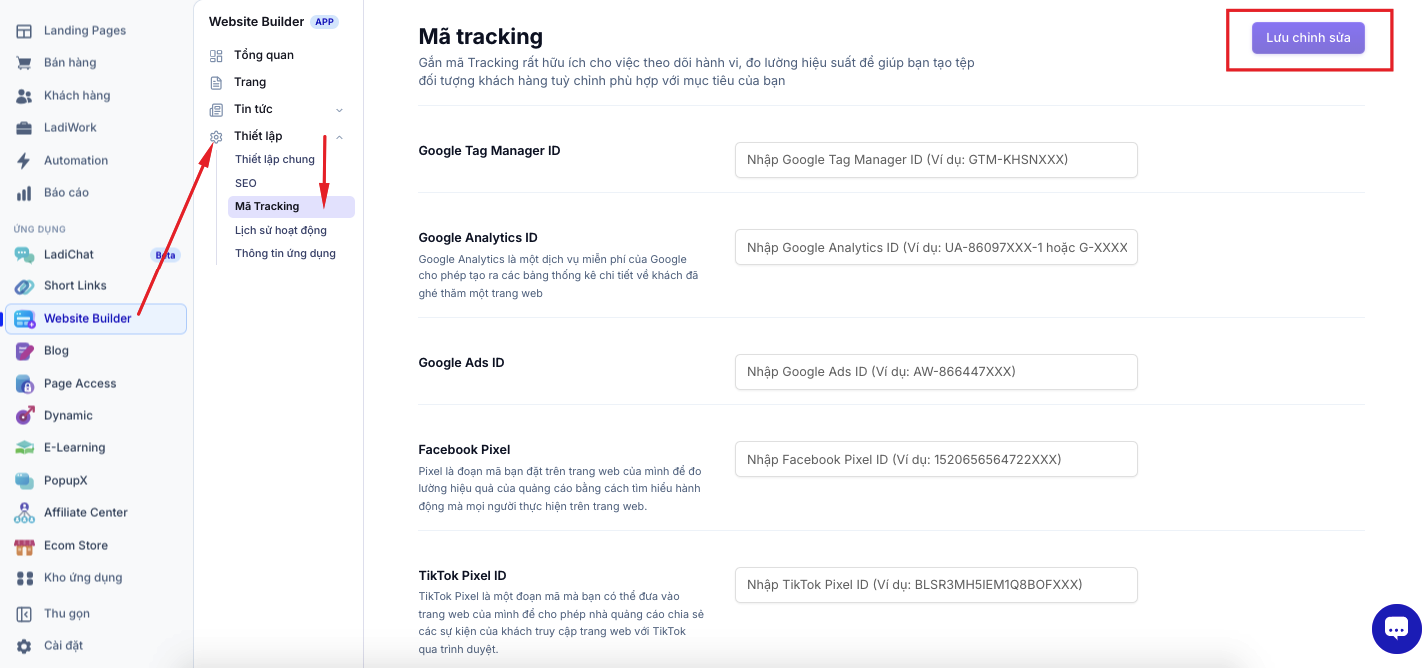Collapse the Thiết lập section chevron
This screenshot has height=668, width=1422.
339,137
